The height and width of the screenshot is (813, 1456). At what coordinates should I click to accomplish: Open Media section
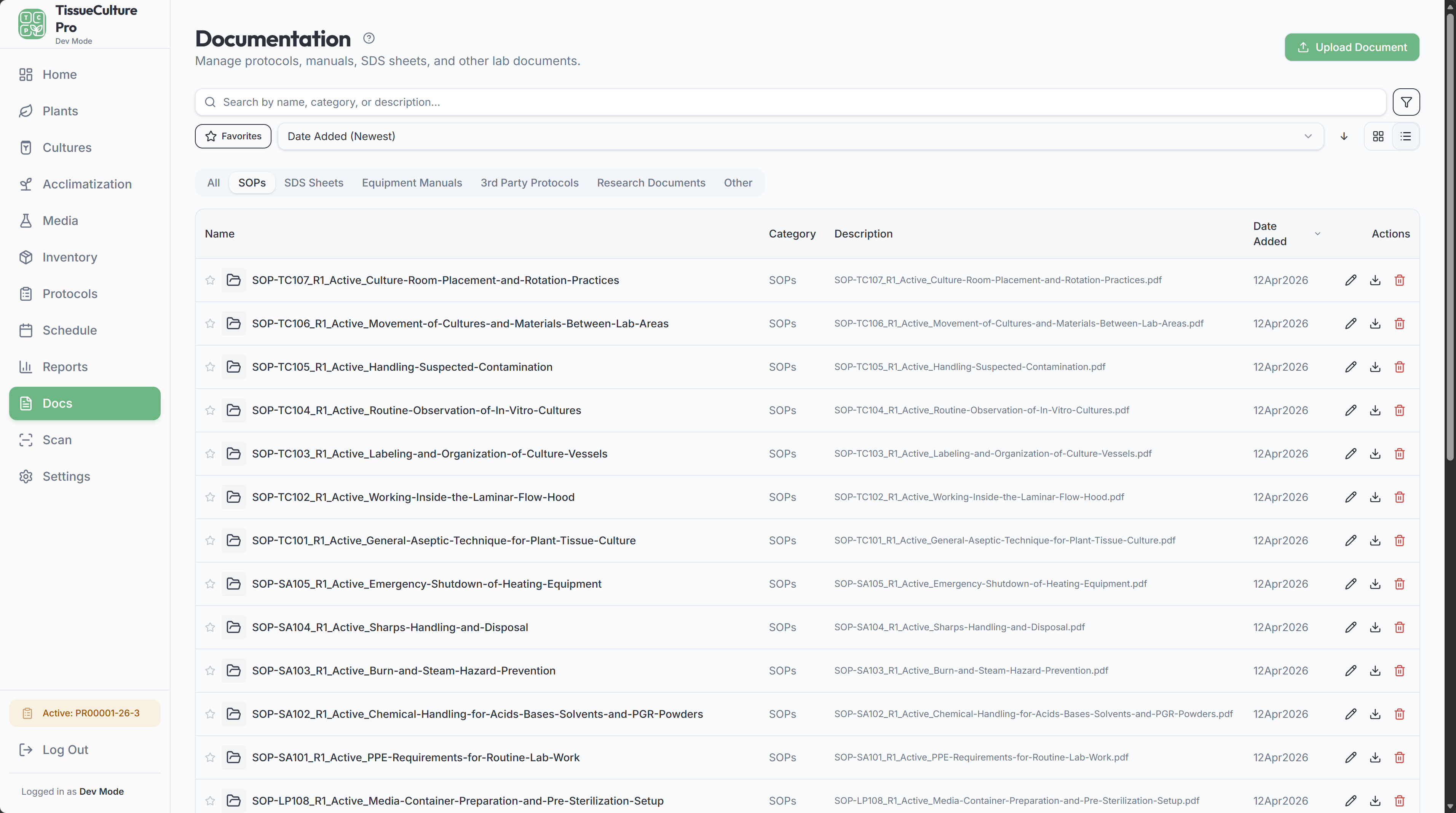(x=85, y=221)
